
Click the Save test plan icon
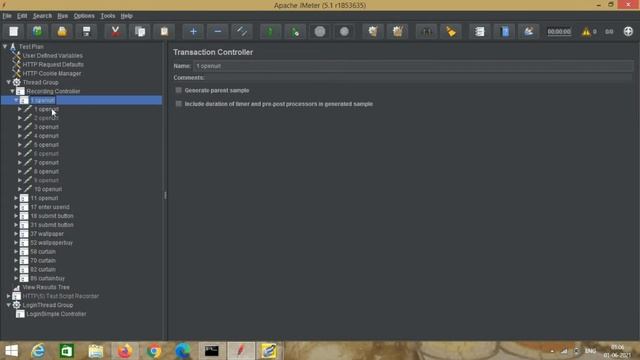(x=86, y=31)
